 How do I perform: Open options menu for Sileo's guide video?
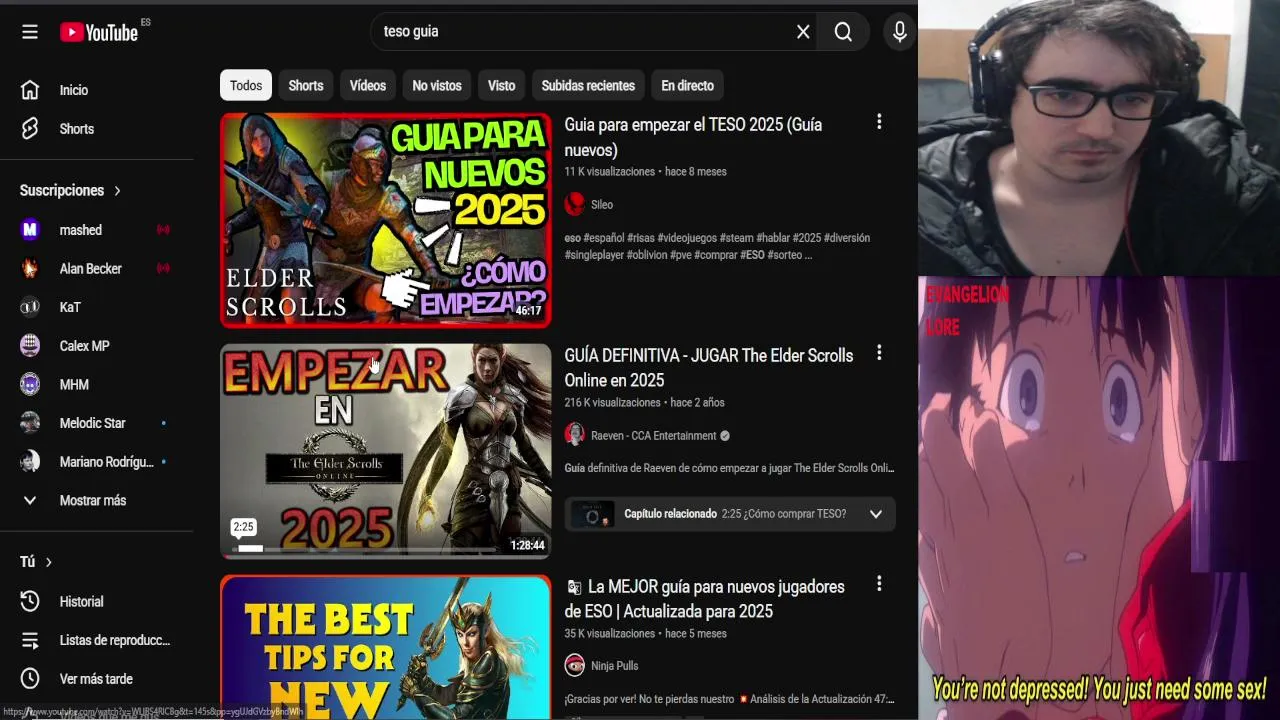coord(879,122)
